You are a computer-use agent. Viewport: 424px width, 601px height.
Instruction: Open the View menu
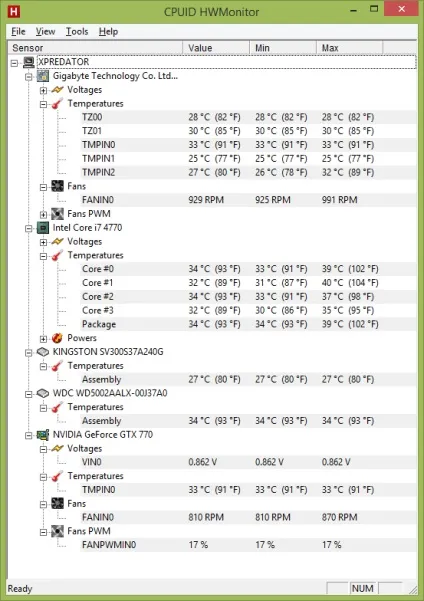pos(45,31)
